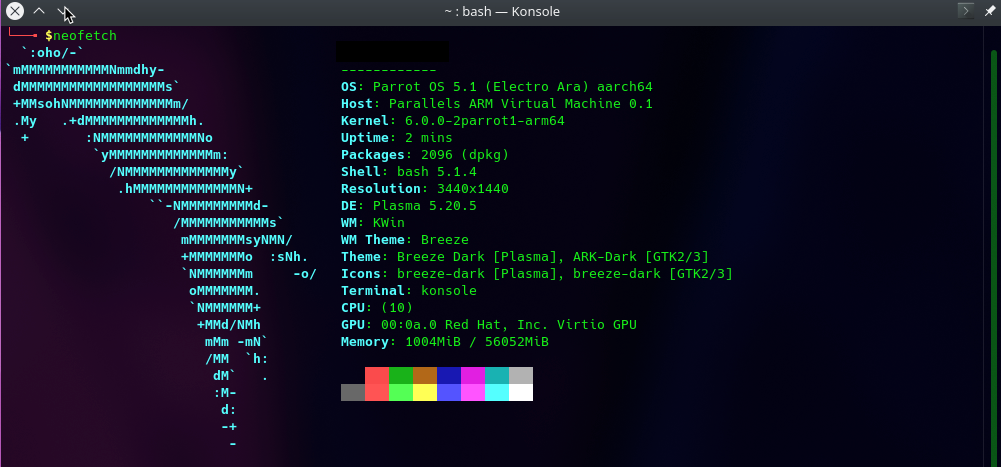Click the 'Uptime: 2 mins' line
This screenshot has width=1001, height=467.
(396, 138)
